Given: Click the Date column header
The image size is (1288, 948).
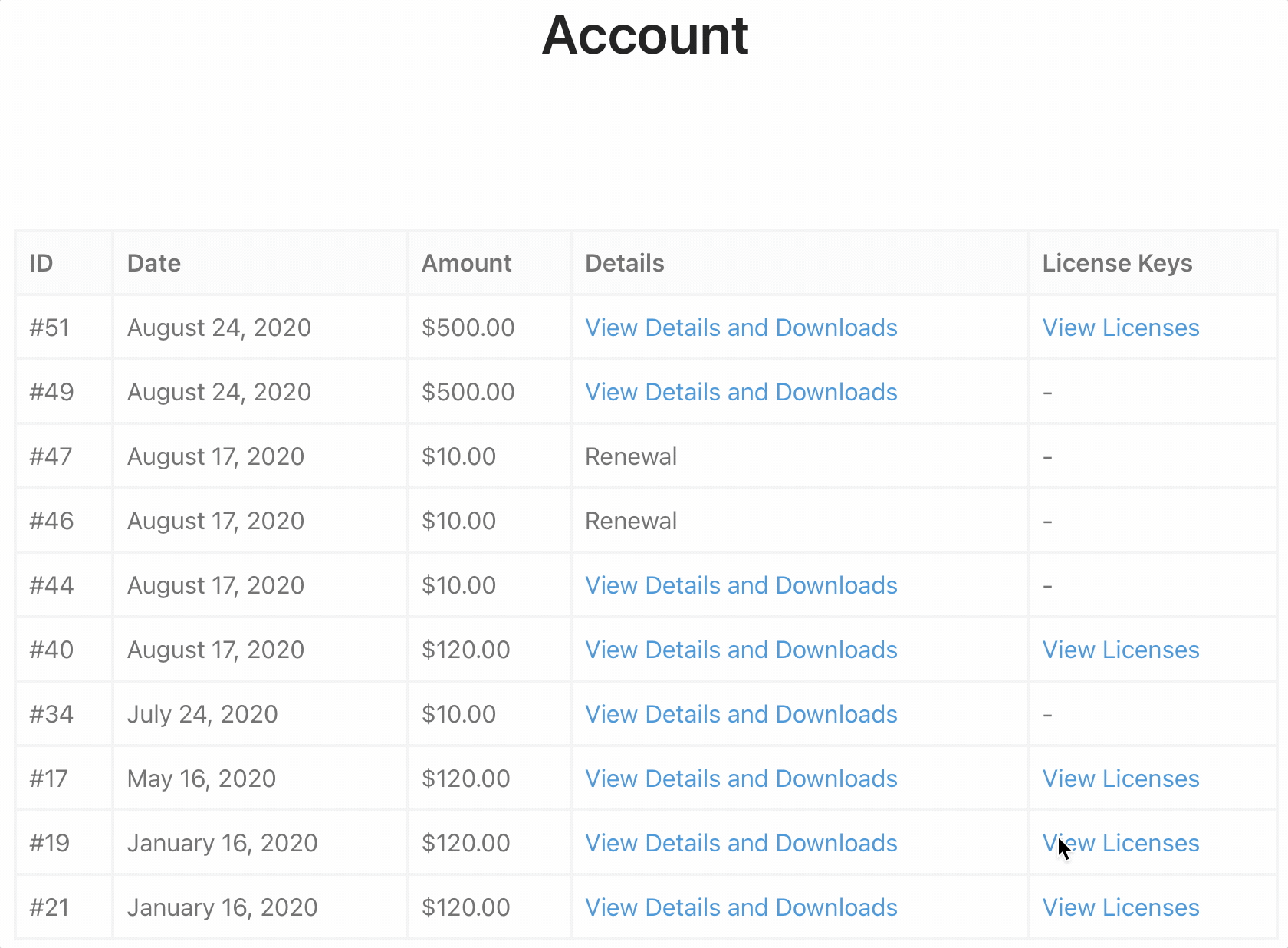Looking at the screenshot, I should (x=154, y=263).
